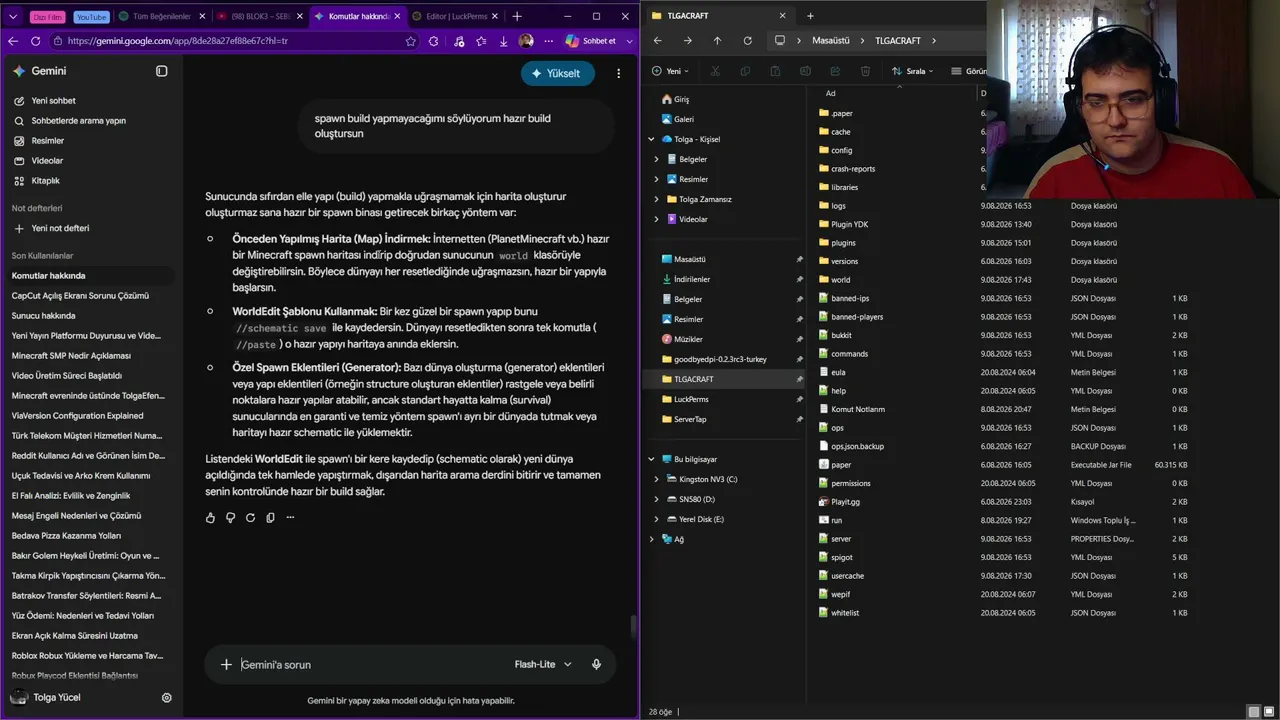Viewport: 1280px width, 720px height.
Task: Refresh the File Explorer folder view
Action: (x=747, y=41)
